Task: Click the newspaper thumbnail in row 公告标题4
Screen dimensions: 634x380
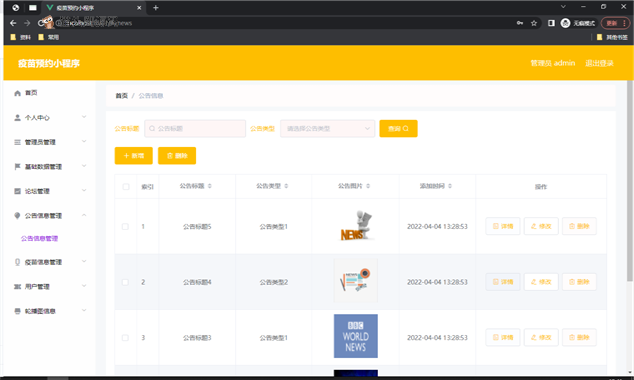Action: 356,281
